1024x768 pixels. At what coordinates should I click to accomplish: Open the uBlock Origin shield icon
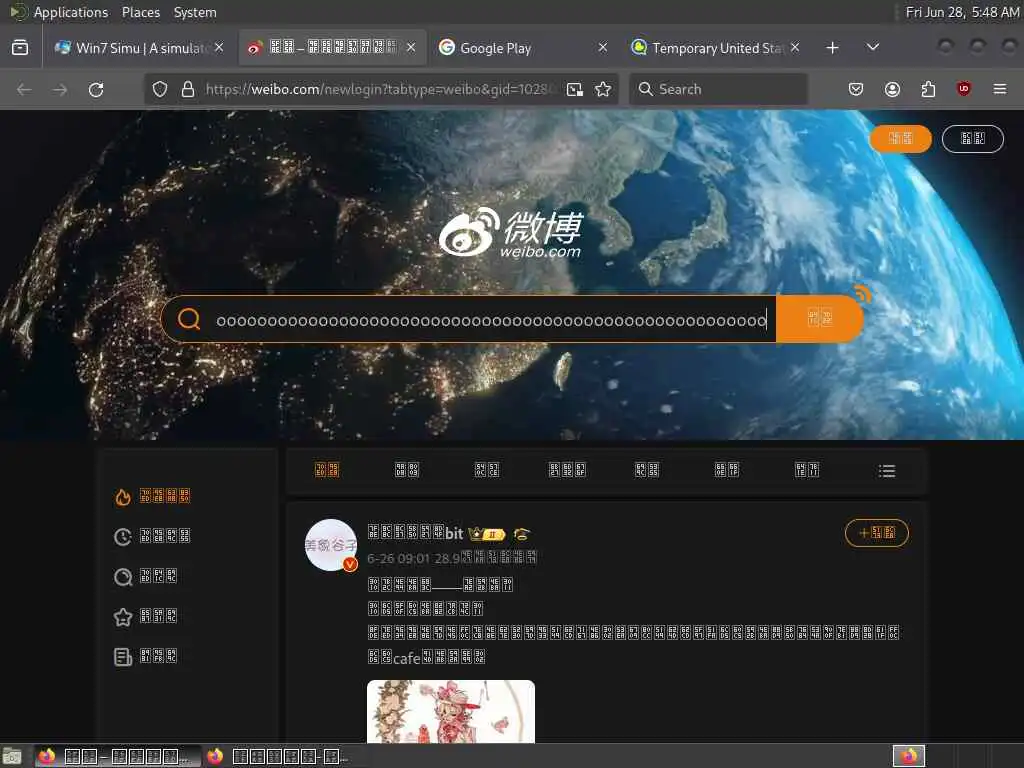(x=963, y=89)
